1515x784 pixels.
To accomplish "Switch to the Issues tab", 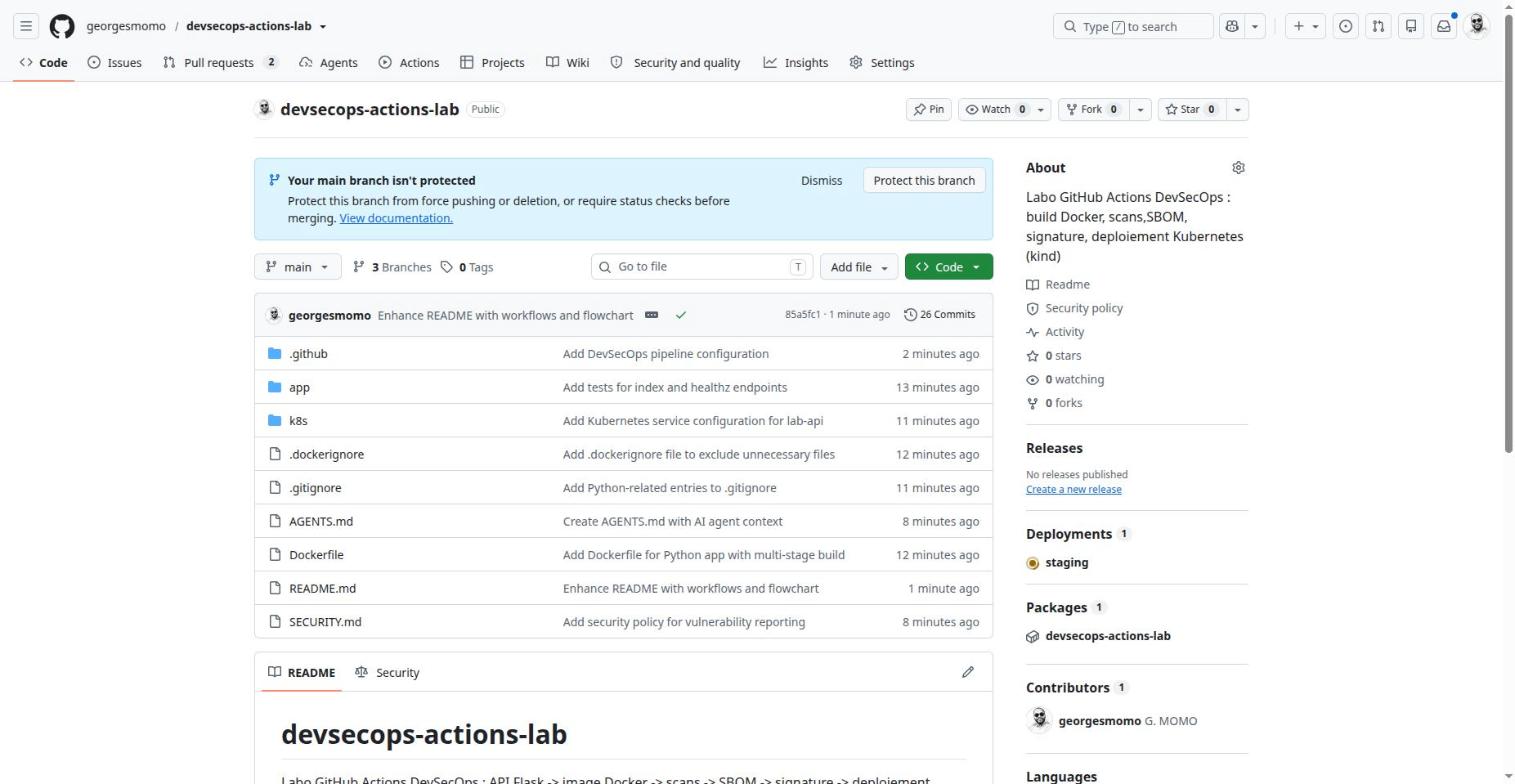I will click(114, 62).
